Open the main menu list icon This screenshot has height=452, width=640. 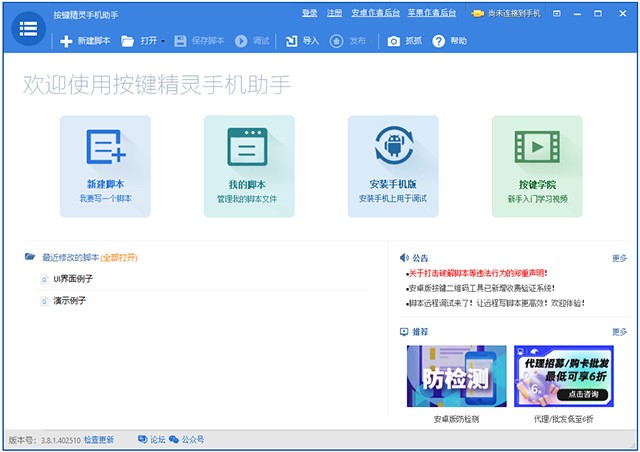pos(28,29)
